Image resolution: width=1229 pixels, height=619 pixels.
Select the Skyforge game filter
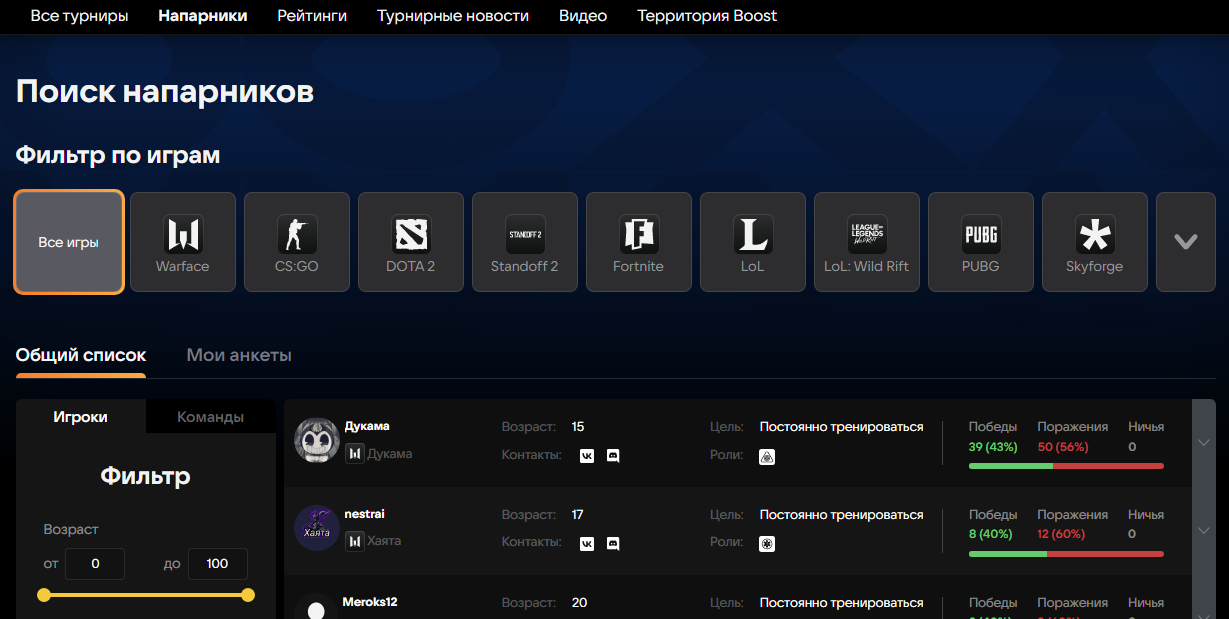pos(1095,242)
